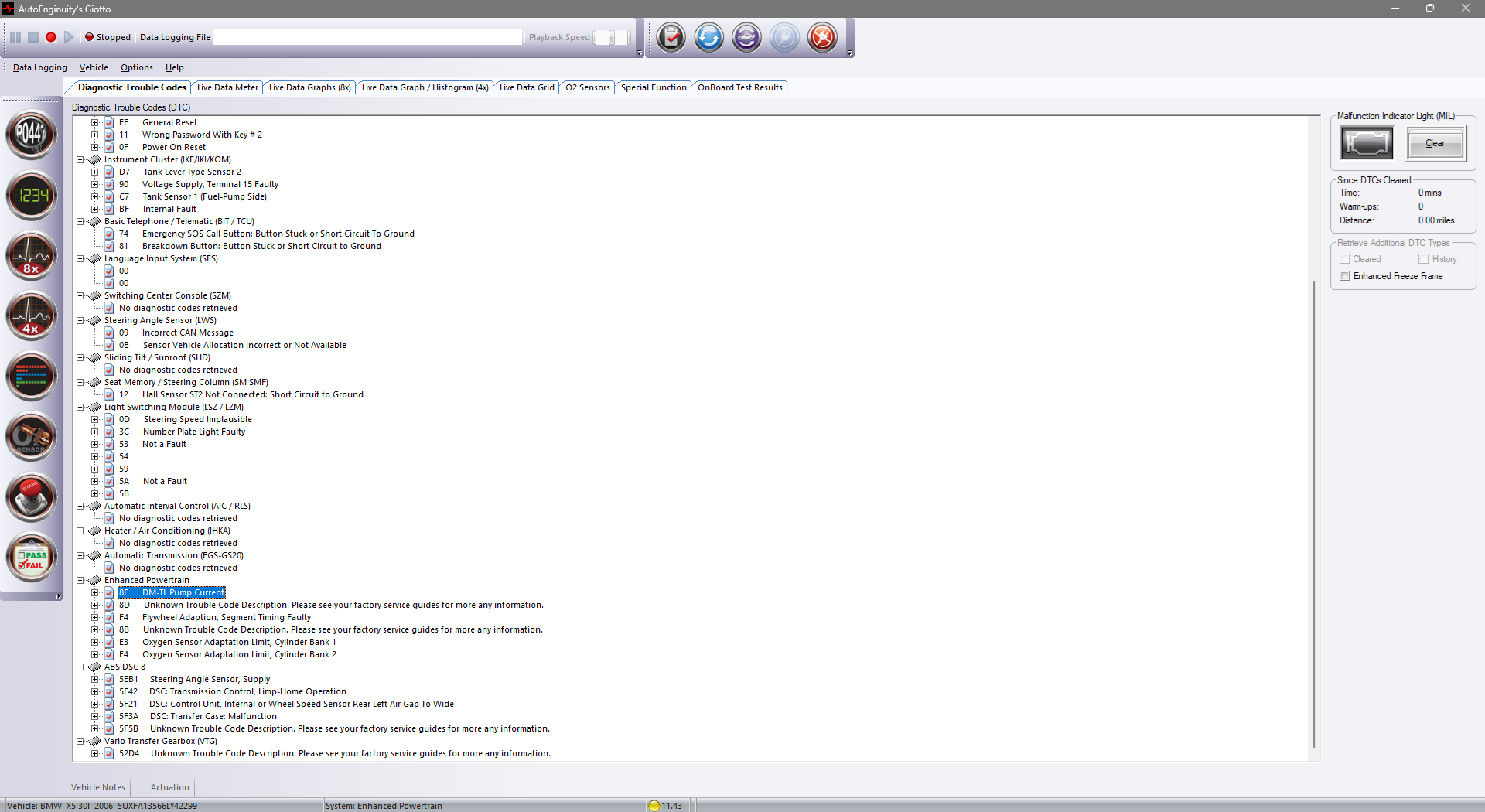This screenshot has width=1485, height=812.
Task: Adjust the Playback Speed slider
Action: pyautogui.click(x=613, y=37)
